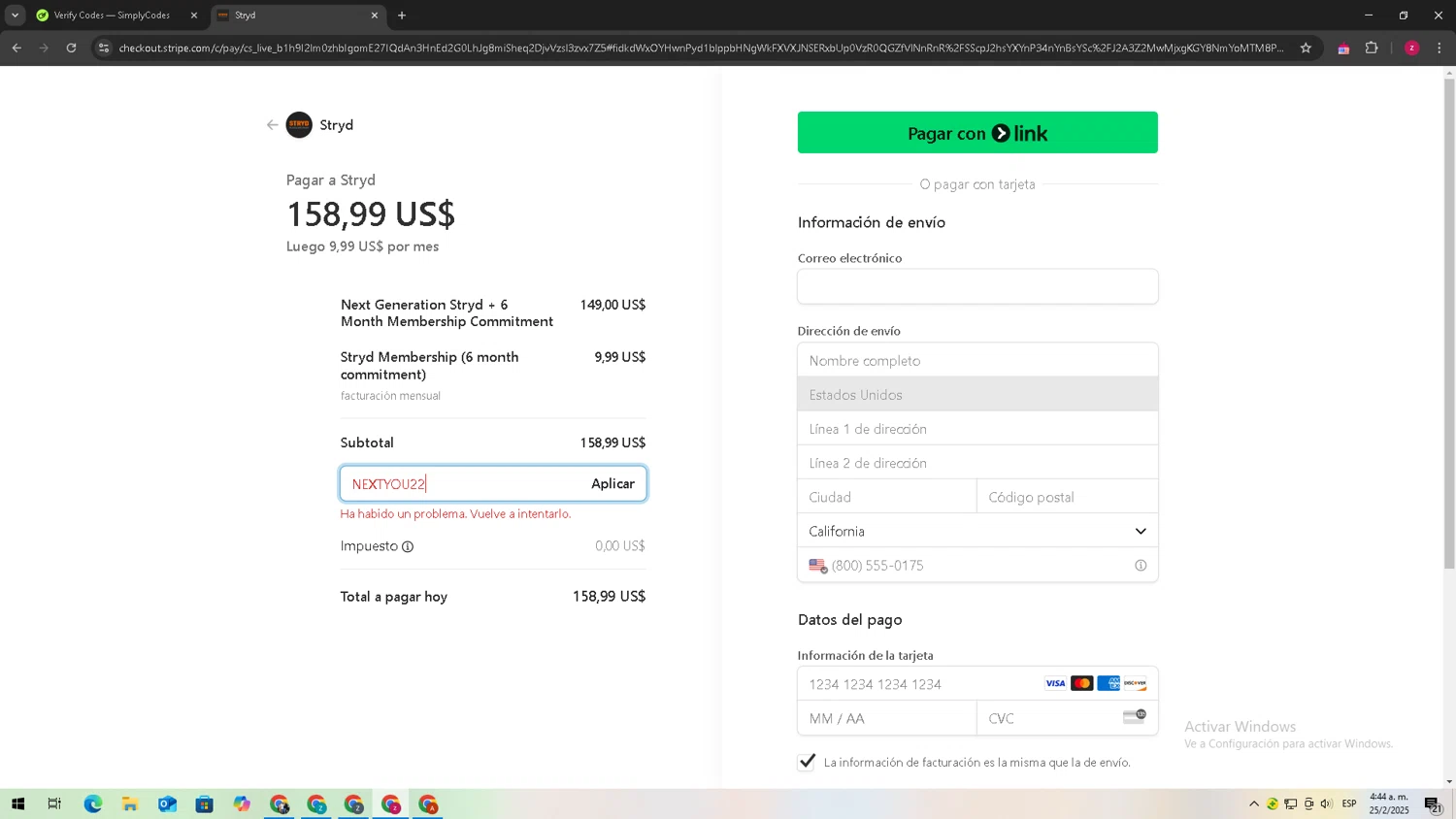Open Copilot from the taskbar
Viewport: 1456px width, 819px height.
(x=242, y=803)
